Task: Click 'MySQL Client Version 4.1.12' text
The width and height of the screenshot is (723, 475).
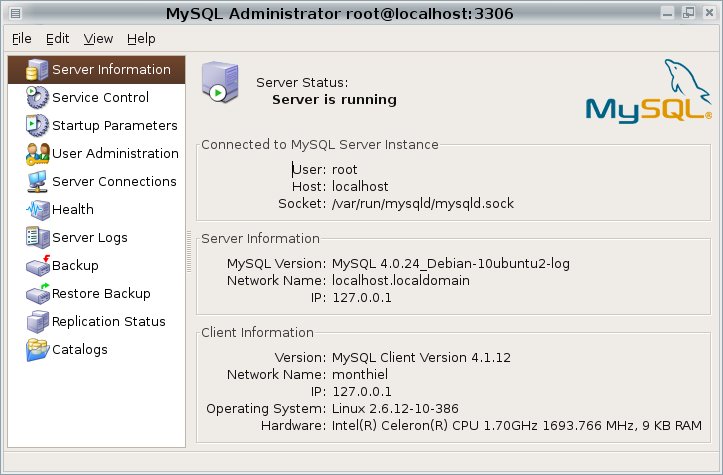Action: click(x=421, y=358)
